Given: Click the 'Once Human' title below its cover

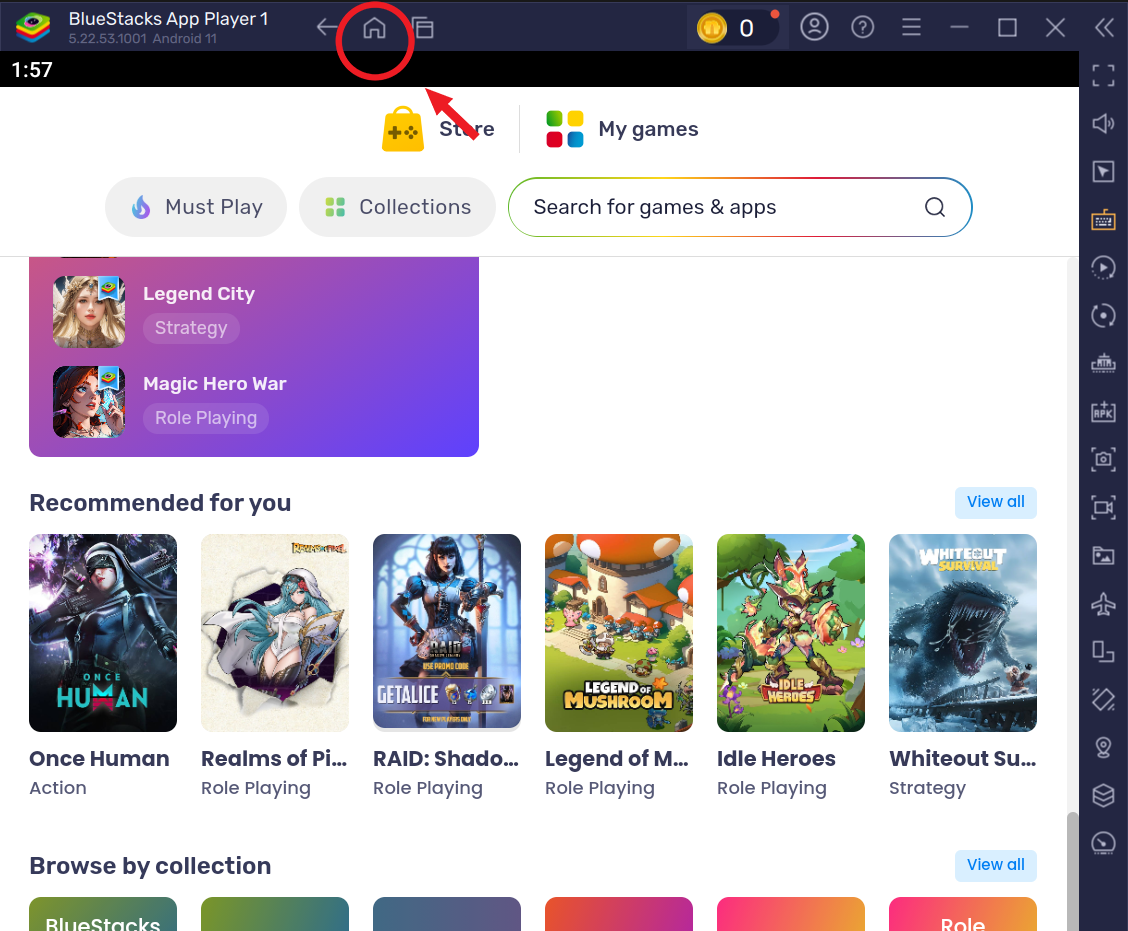Looking at the screenshot, I should click(x=99, y=759).
